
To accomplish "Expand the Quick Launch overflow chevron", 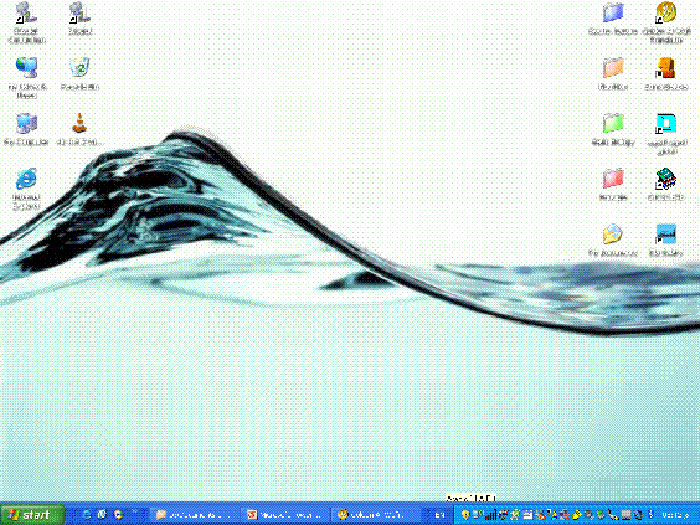I will (134, 512).
